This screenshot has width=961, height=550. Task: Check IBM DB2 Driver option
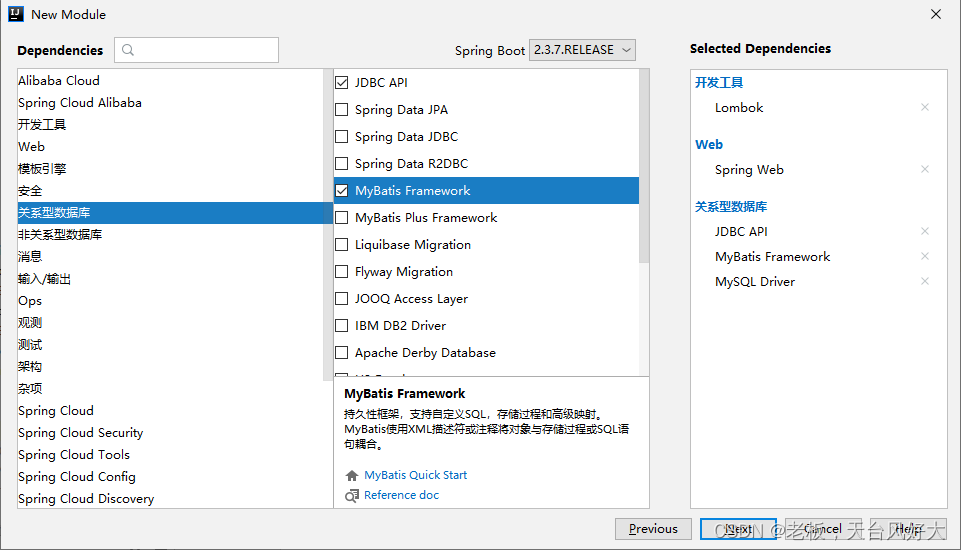342,326
